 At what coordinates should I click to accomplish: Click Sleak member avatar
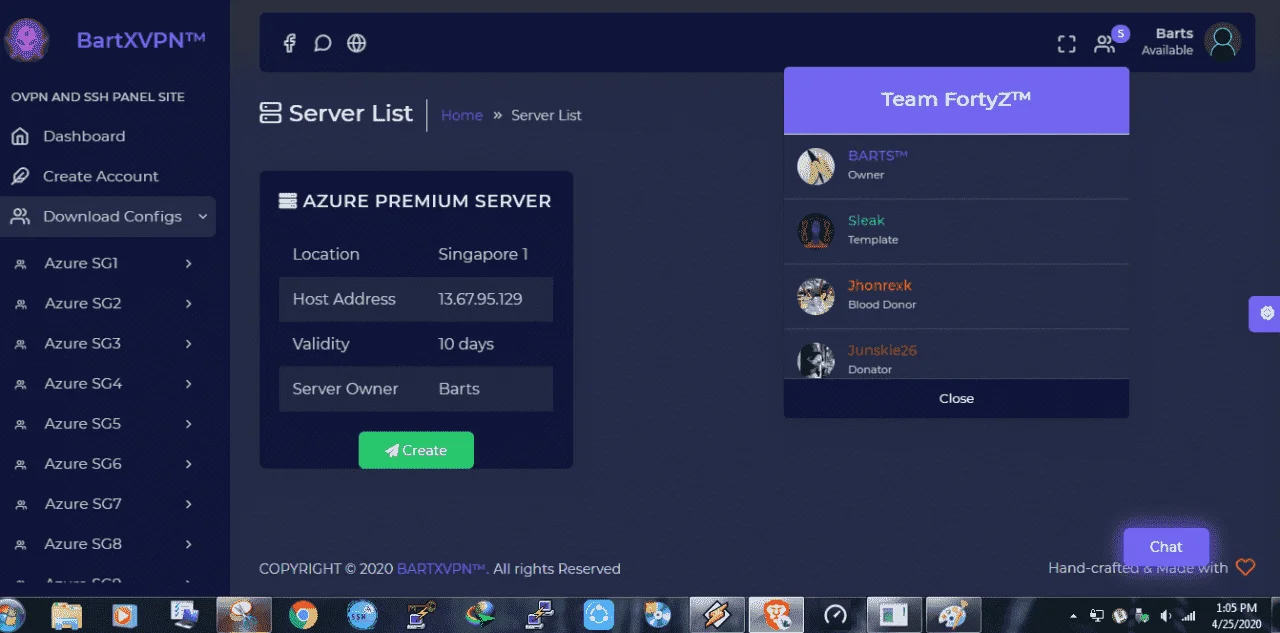(x=816, y=231)
